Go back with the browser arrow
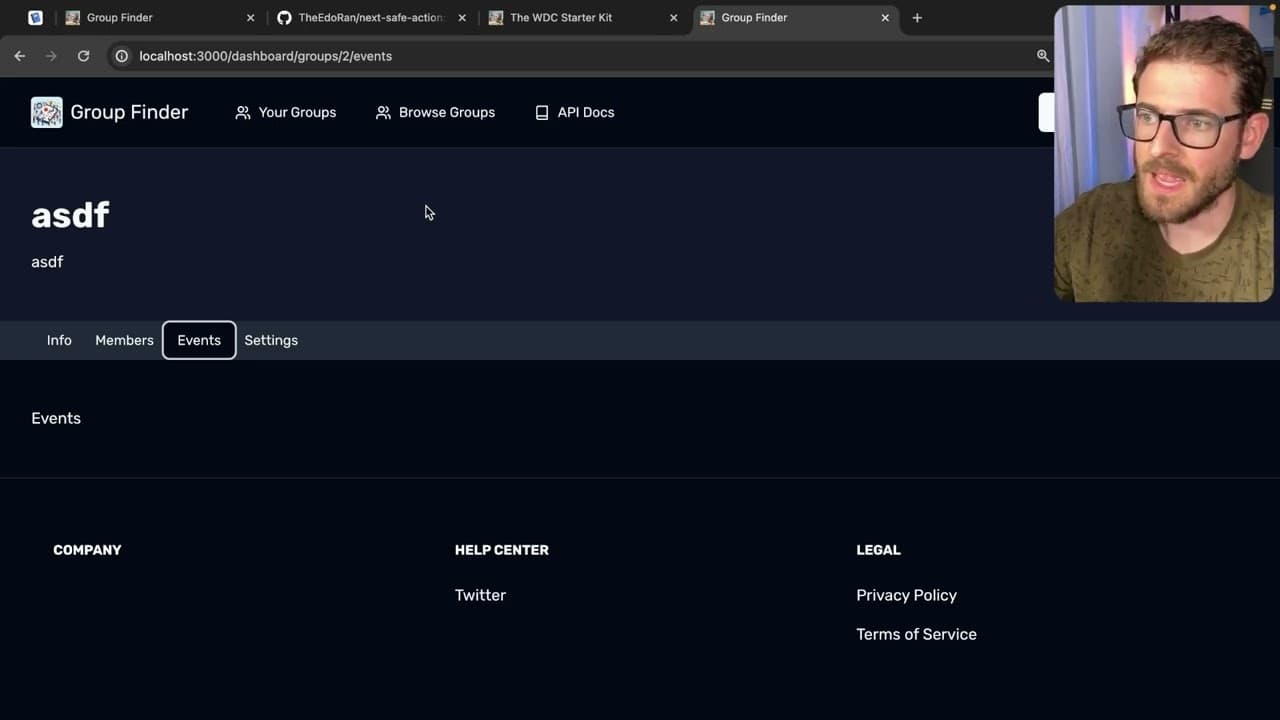The height and width of the screenshot is (720, 1280). 19,56
